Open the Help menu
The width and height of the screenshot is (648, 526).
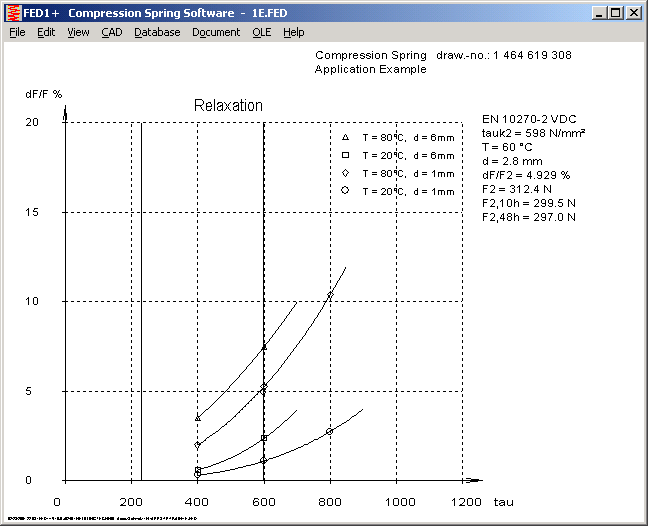[293, 32]
